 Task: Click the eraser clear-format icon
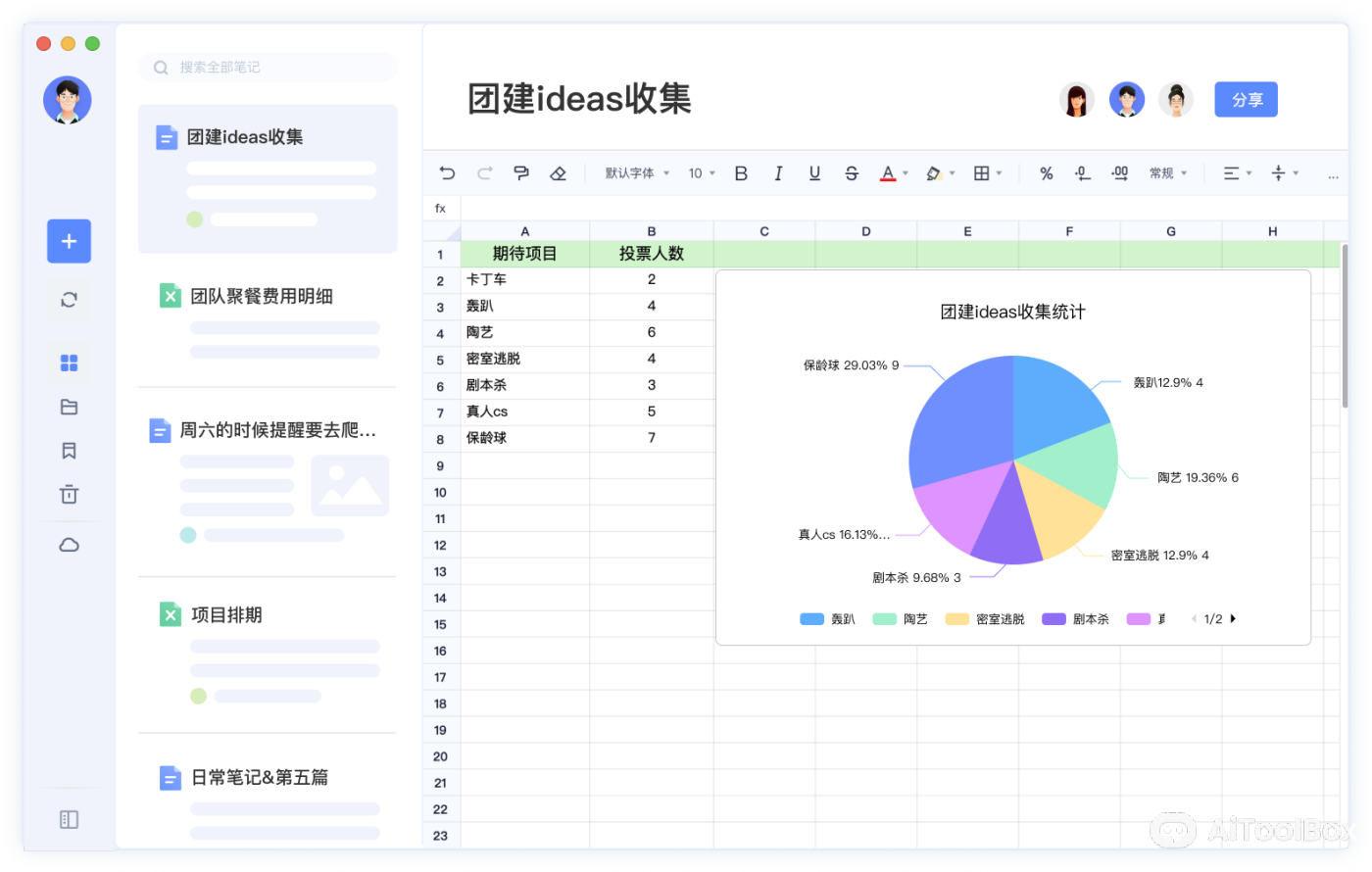[x=558, y=173]
